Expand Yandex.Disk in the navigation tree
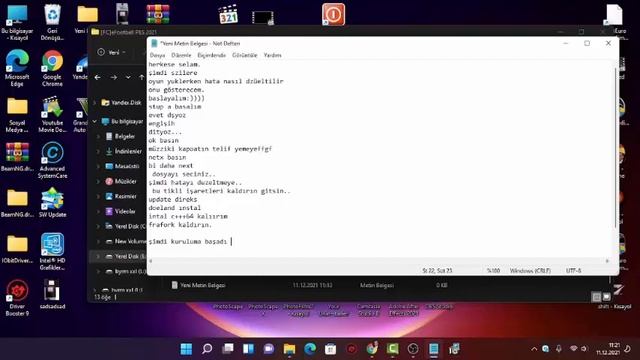640x360 pixels. point(95,103)
